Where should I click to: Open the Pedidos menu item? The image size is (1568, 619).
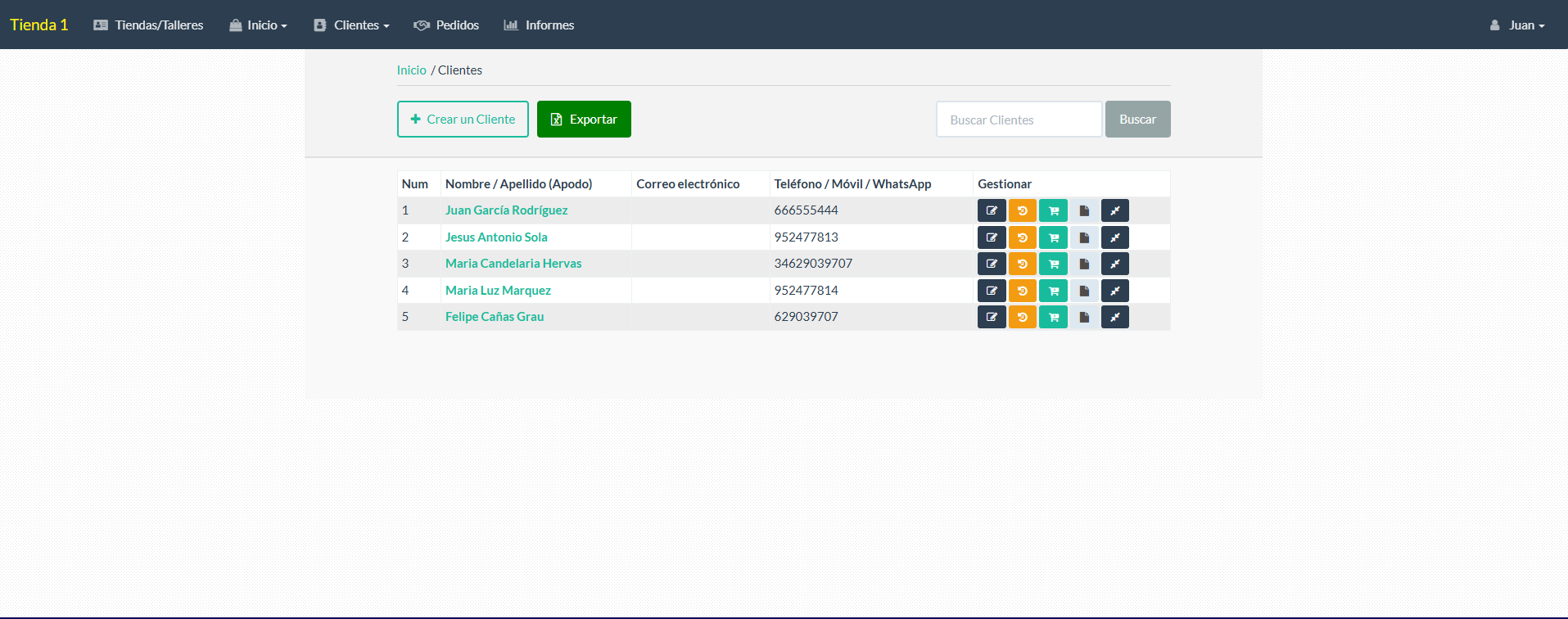tap(446, 25)
